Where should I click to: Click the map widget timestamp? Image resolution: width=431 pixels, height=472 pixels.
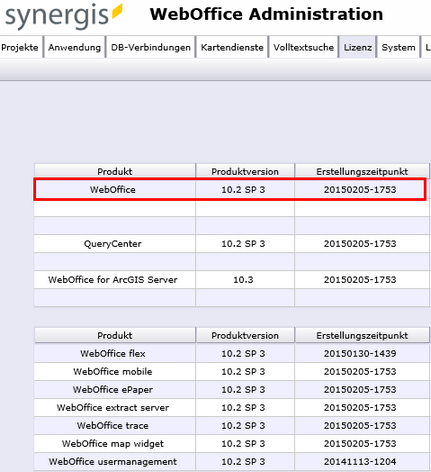[x=362, y=443]
